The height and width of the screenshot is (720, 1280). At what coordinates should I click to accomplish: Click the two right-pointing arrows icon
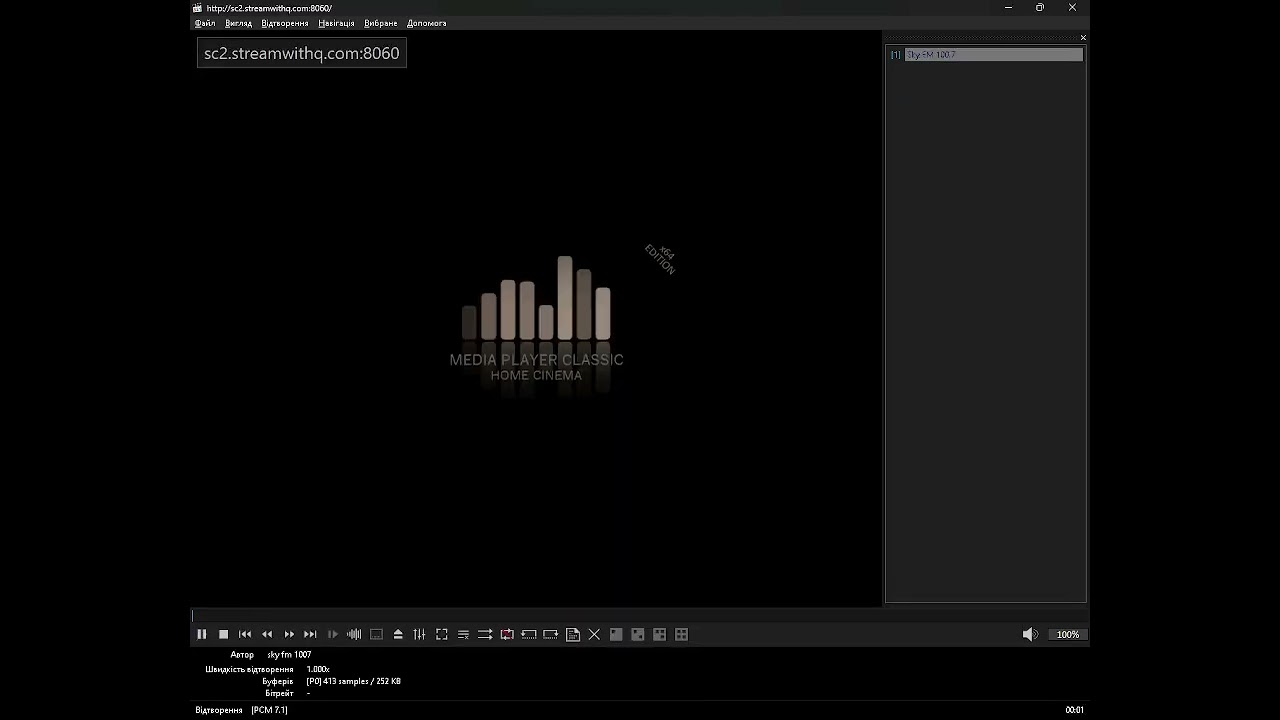point(485,634)
